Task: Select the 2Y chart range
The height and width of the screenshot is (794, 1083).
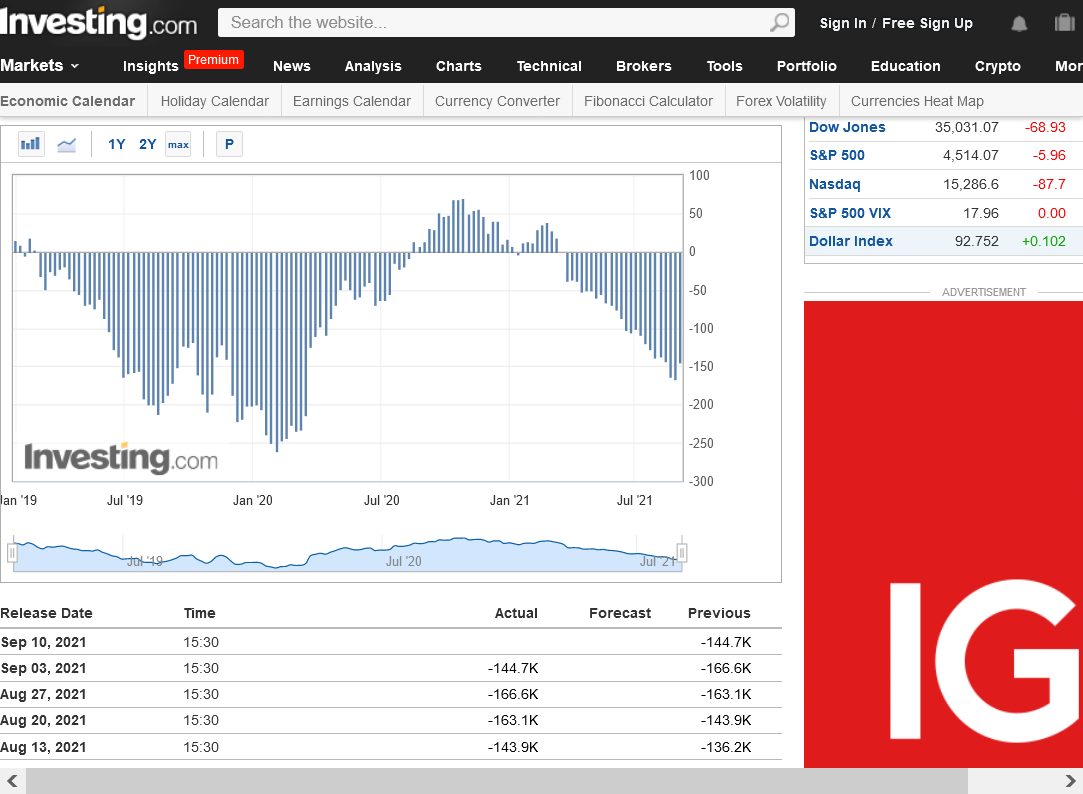Action: click(x=148, y=144)
